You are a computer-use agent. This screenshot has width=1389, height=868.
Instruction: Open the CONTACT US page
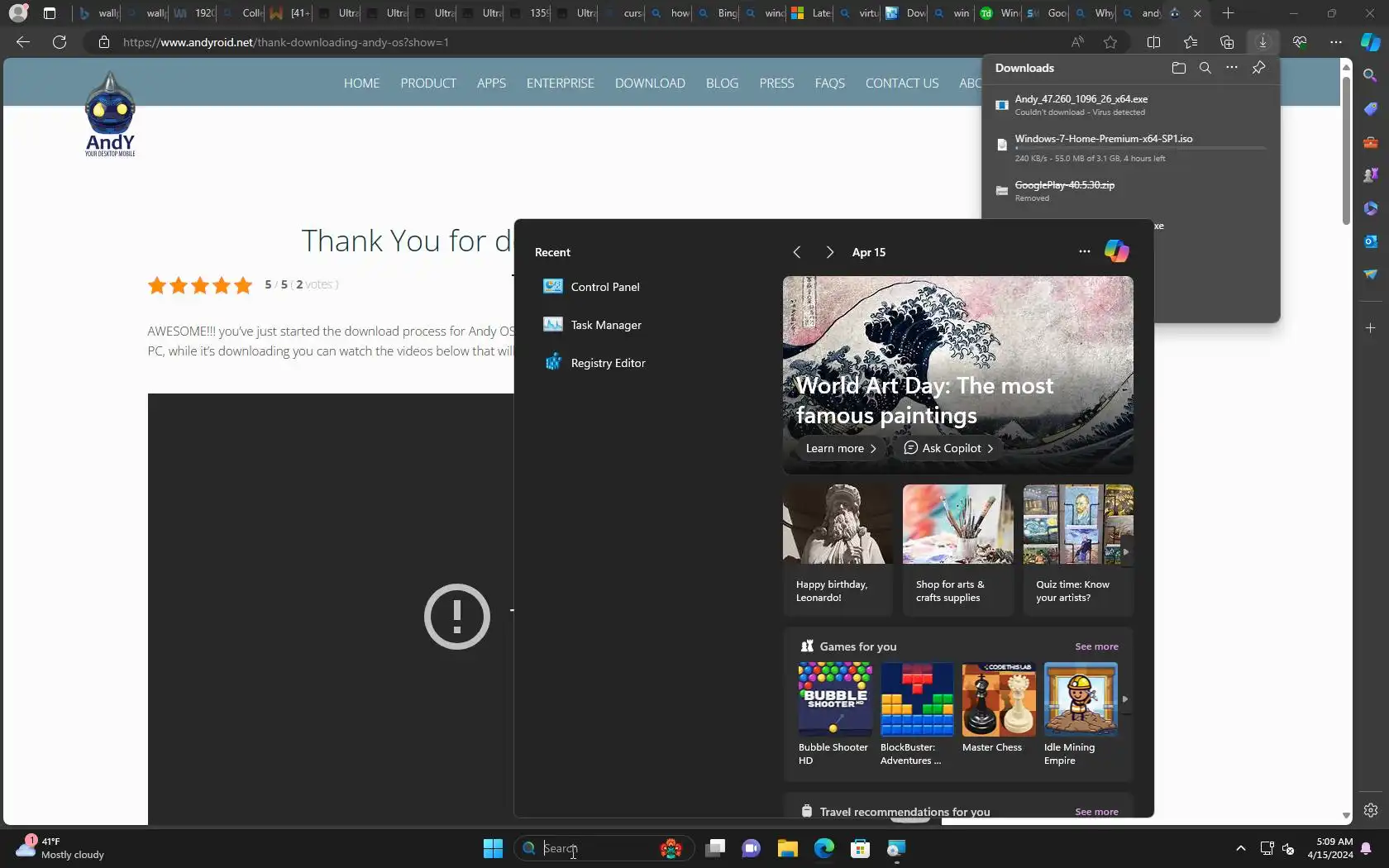(x=902, y=83)
